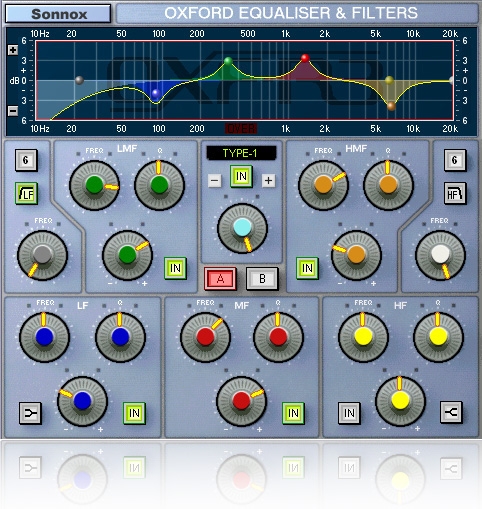Click the cyan master gain knob

[242, 229]
